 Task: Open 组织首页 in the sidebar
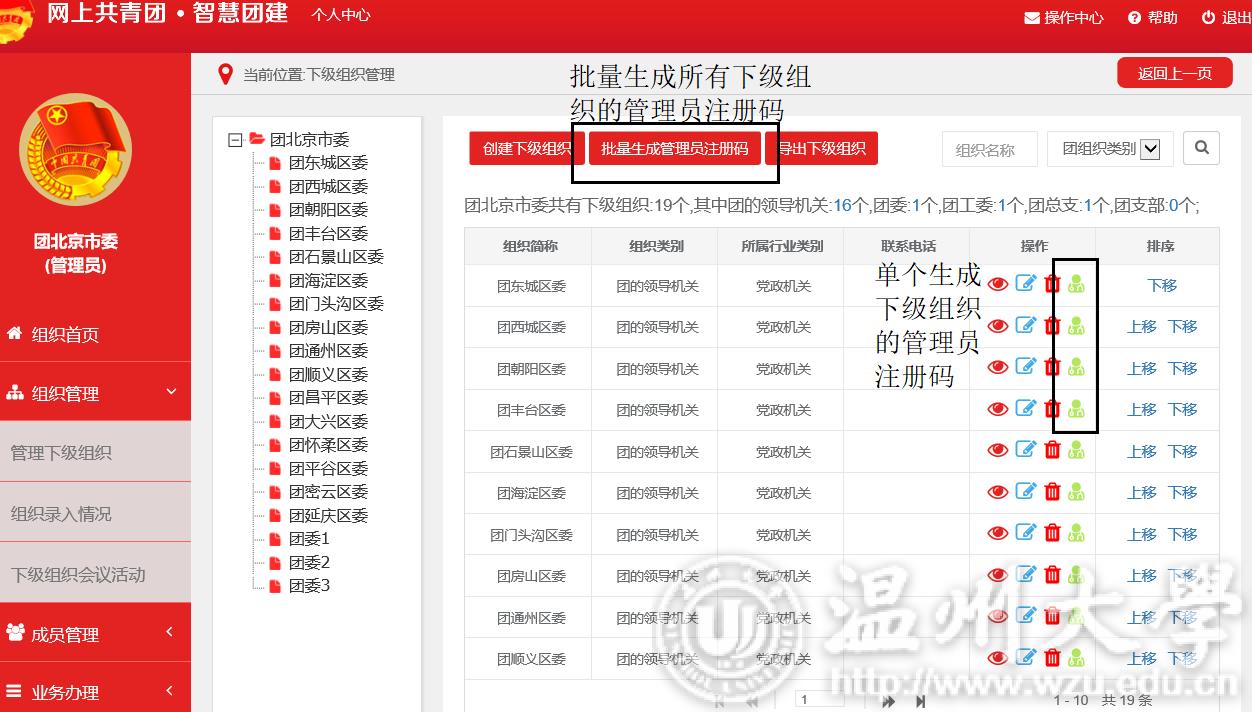65,335
